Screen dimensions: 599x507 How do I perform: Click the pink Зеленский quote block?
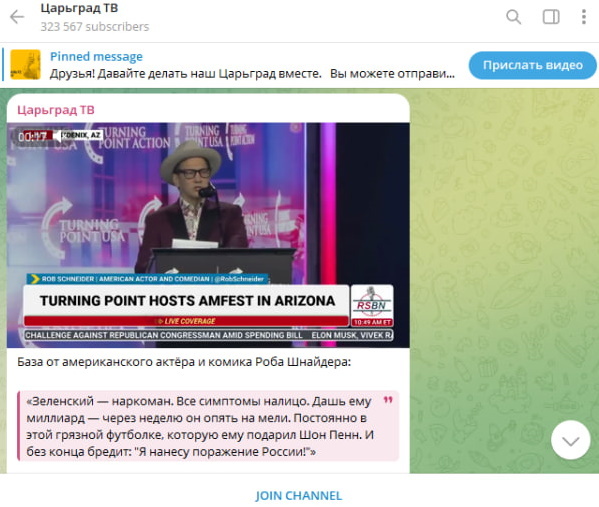pyautogui.click(x=209, y=426)
